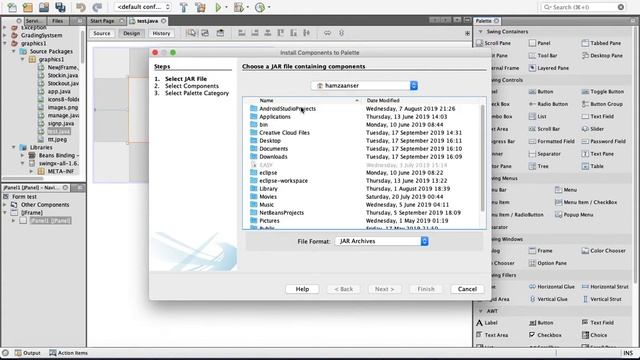Click the Label icon in AWT palette

[480, 322]
